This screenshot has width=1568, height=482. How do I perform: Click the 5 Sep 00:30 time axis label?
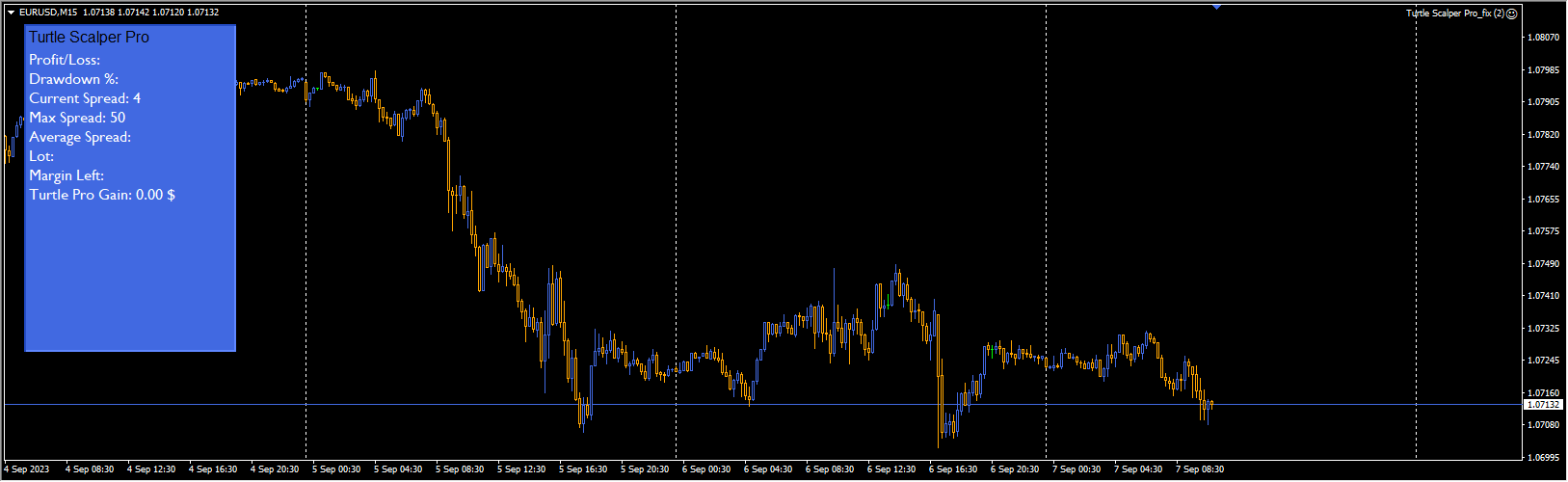(336, 469)
